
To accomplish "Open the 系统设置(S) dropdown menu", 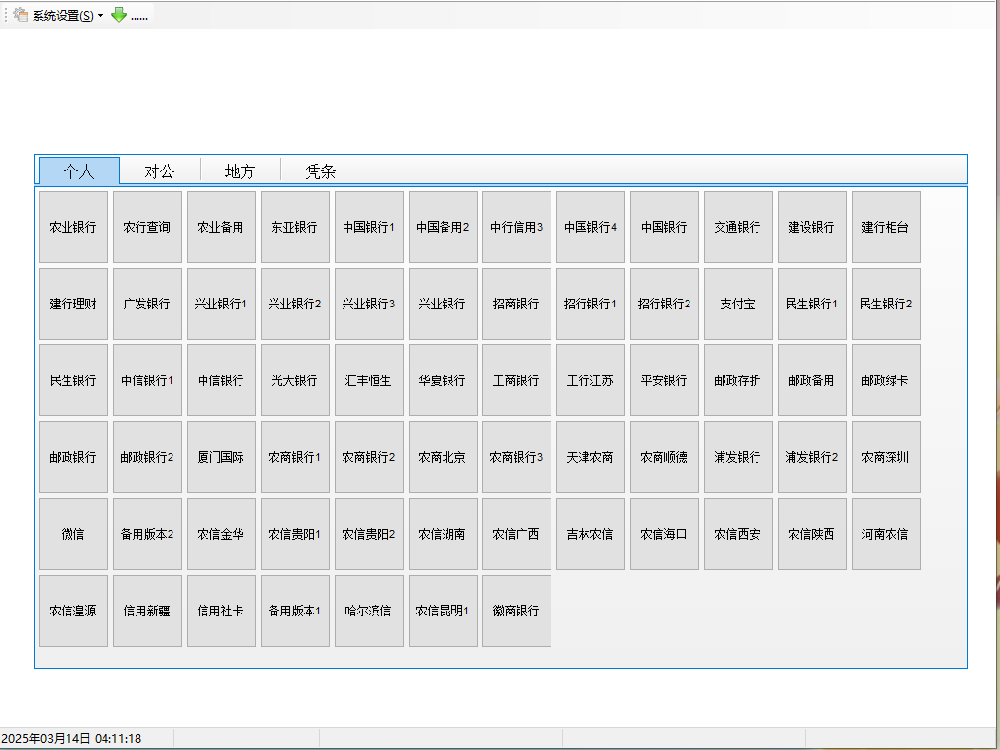I will pyautogui.click(x=59, y=15).
